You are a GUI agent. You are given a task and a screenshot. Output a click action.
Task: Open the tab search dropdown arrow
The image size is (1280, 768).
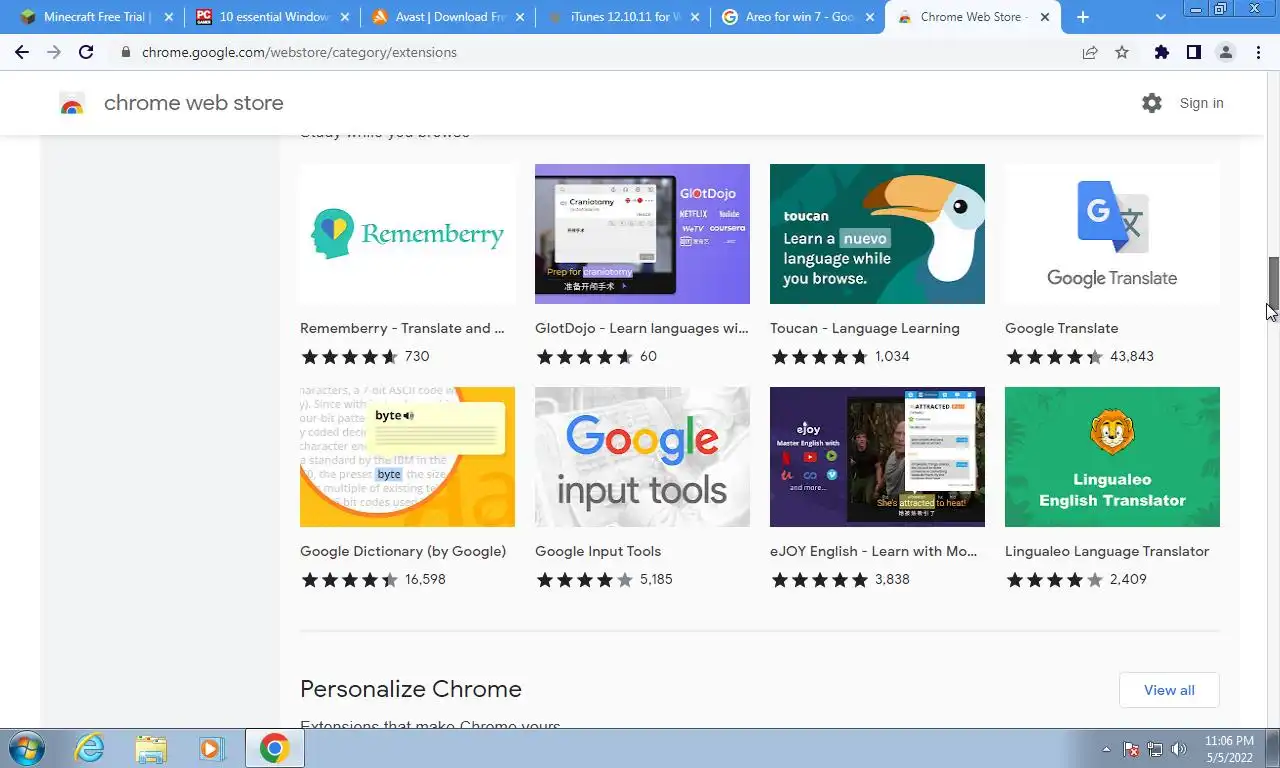click(1160, 17)
